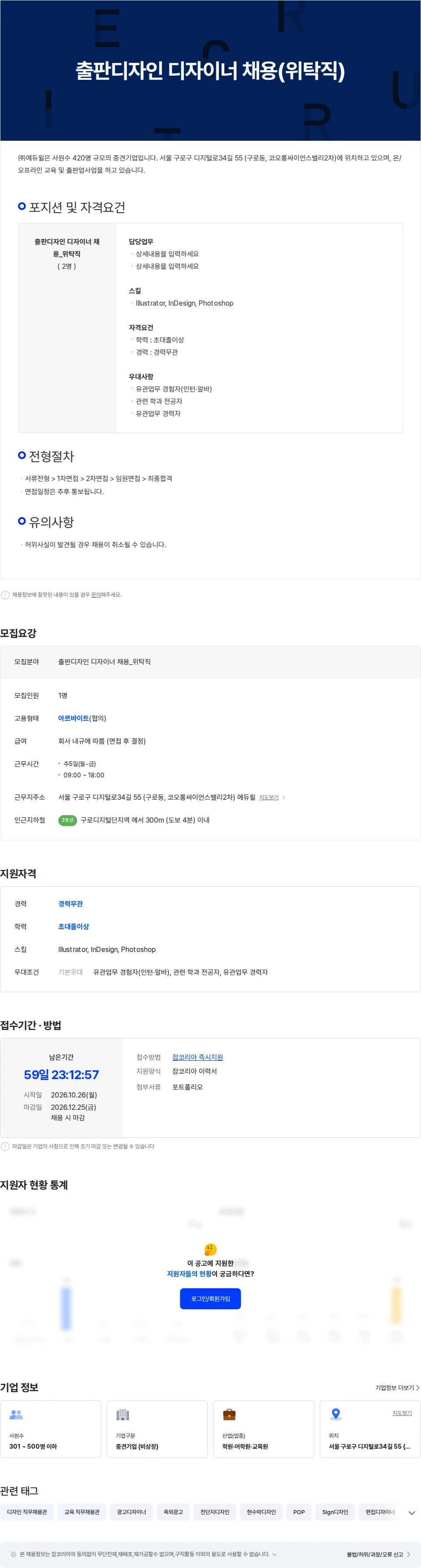Image resolution: width=421 pixels, height=1568 pixels.
Task: Select the Sign디자인 tag
Action: 335,1512
